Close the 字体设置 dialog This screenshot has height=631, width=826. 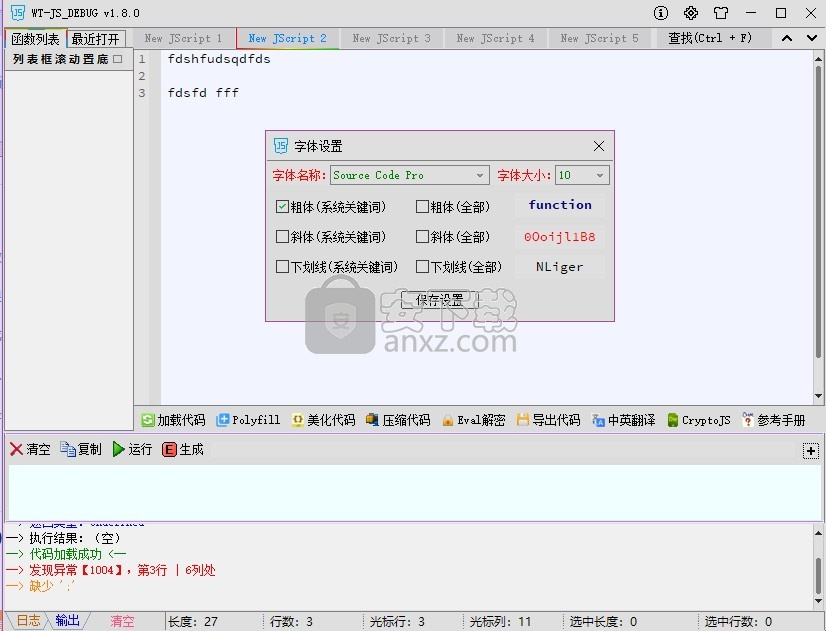(x=599, y=146)
